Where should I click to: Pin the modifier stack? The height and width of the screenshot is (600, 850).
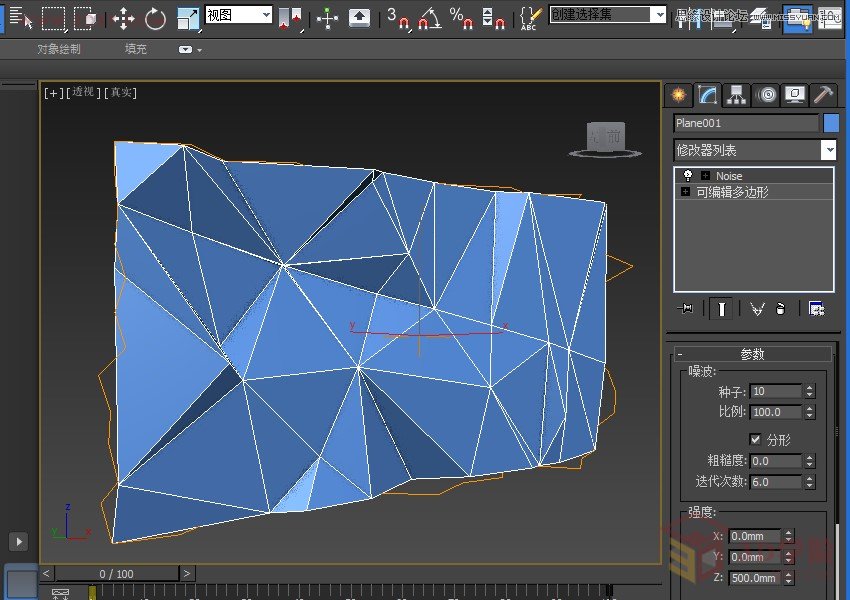[x=685, y=309]
